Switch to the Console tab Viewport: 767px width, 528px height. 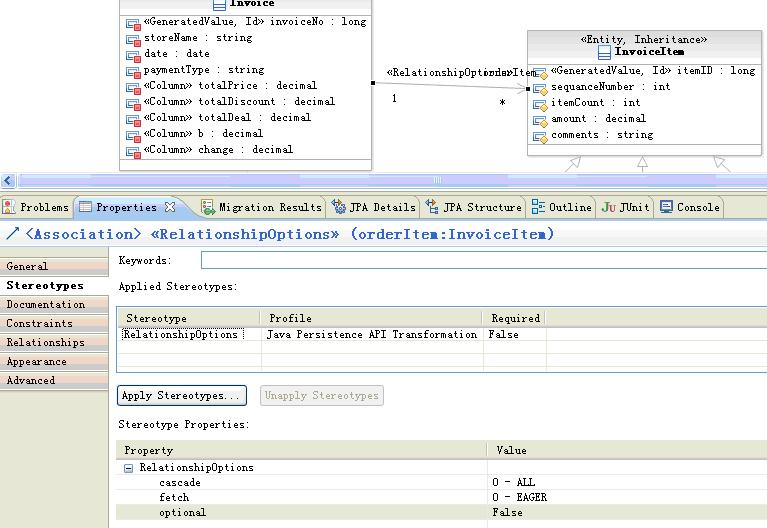[690, 207]
